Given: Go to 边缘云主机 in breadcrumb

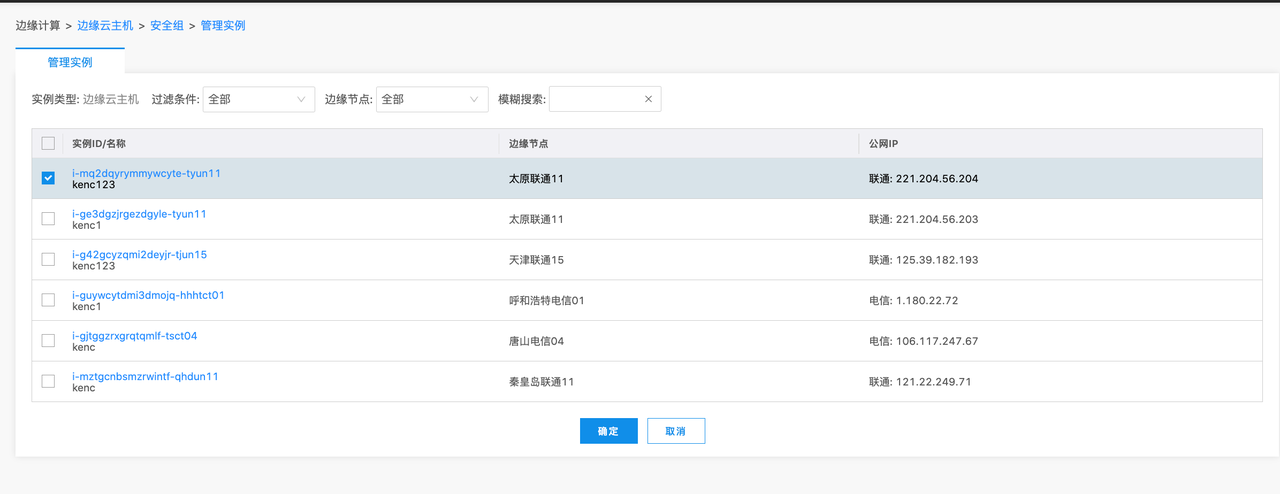Looking at the screenshot, I should 105,25.
